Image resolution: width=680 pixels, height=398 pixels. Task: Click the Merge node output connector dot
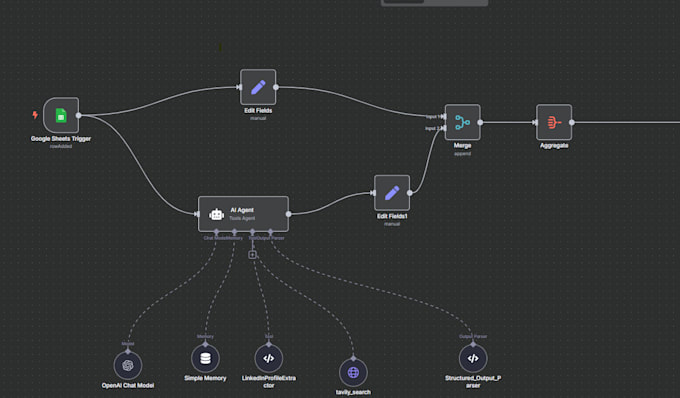pyautogui.click(x=480, y=122)
